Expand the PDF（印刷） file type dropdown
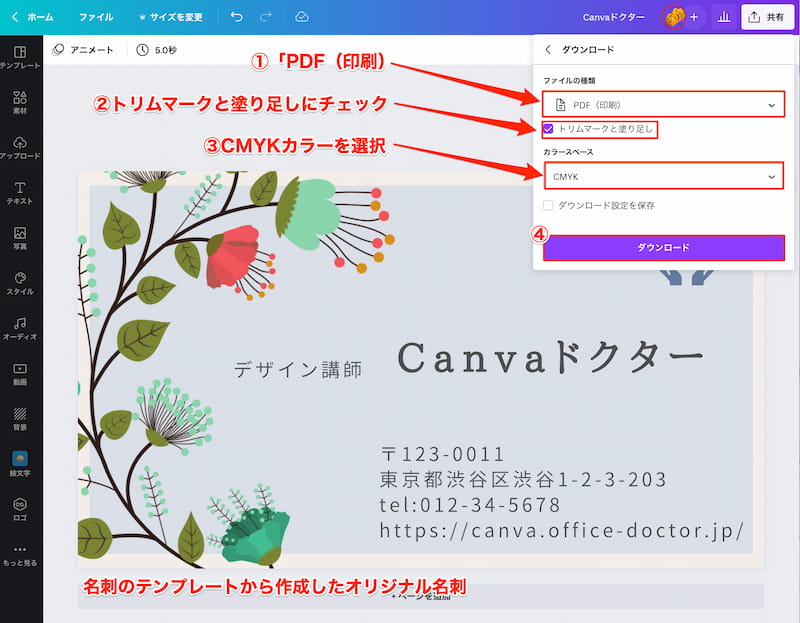The height and width of the screenshot is (623, 800). (663, 104)
